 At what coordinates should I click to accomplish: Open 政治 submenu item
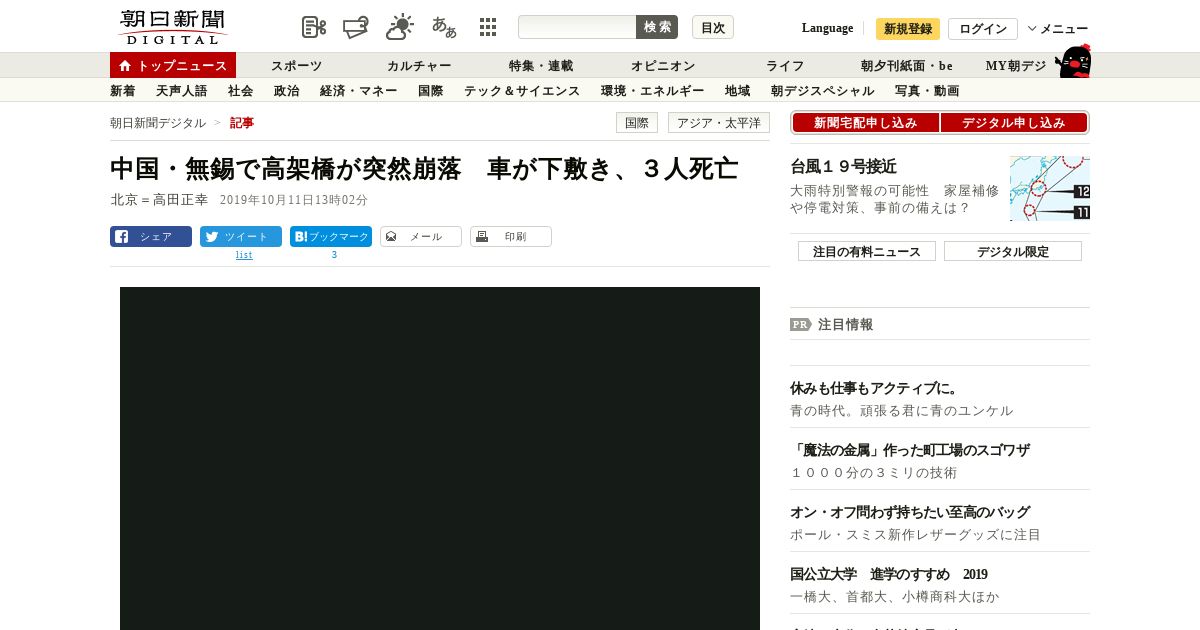click(x=287, y=91)
